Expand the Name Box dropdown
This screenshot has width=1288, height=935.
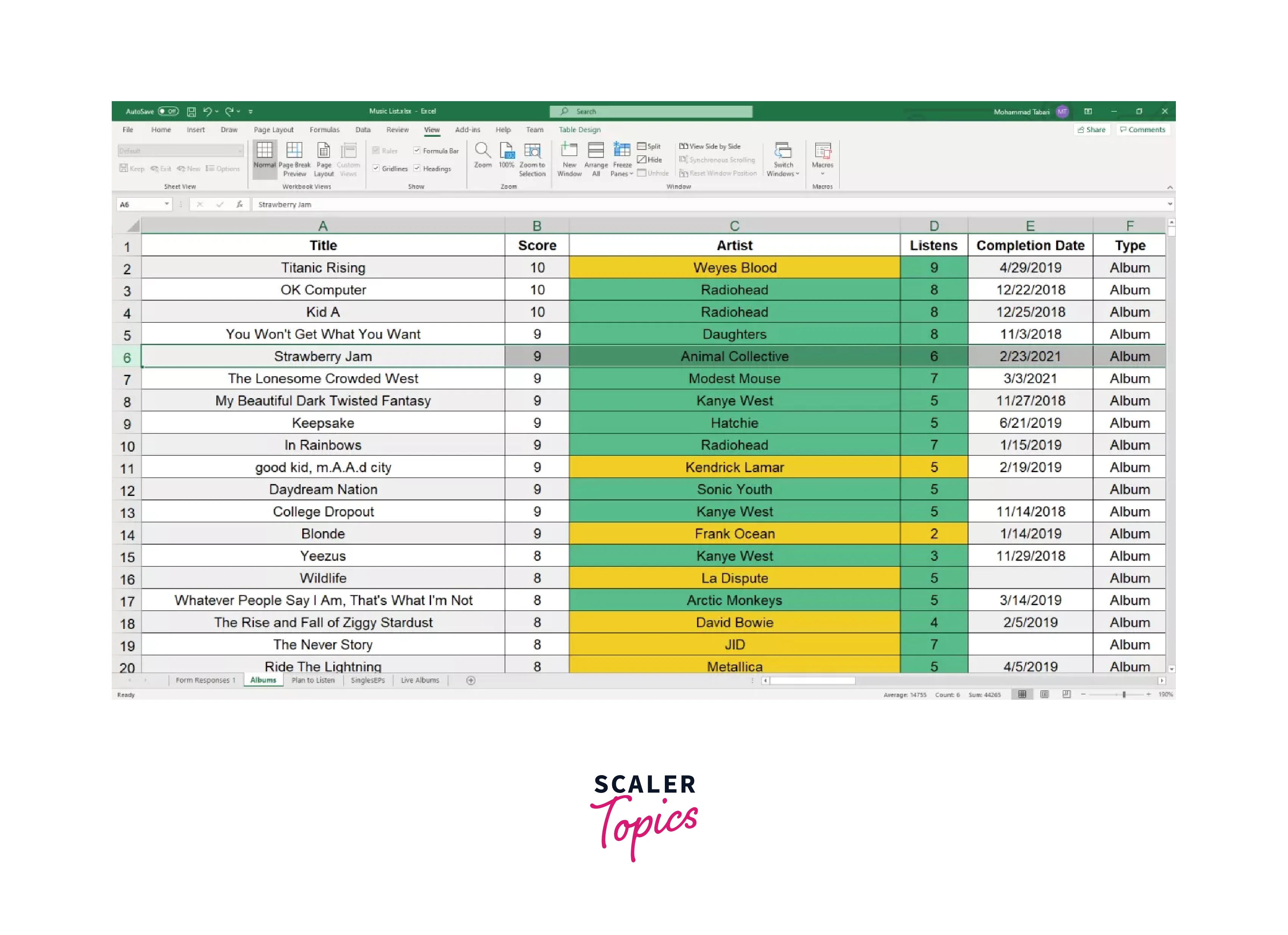[x=166, y=204]
